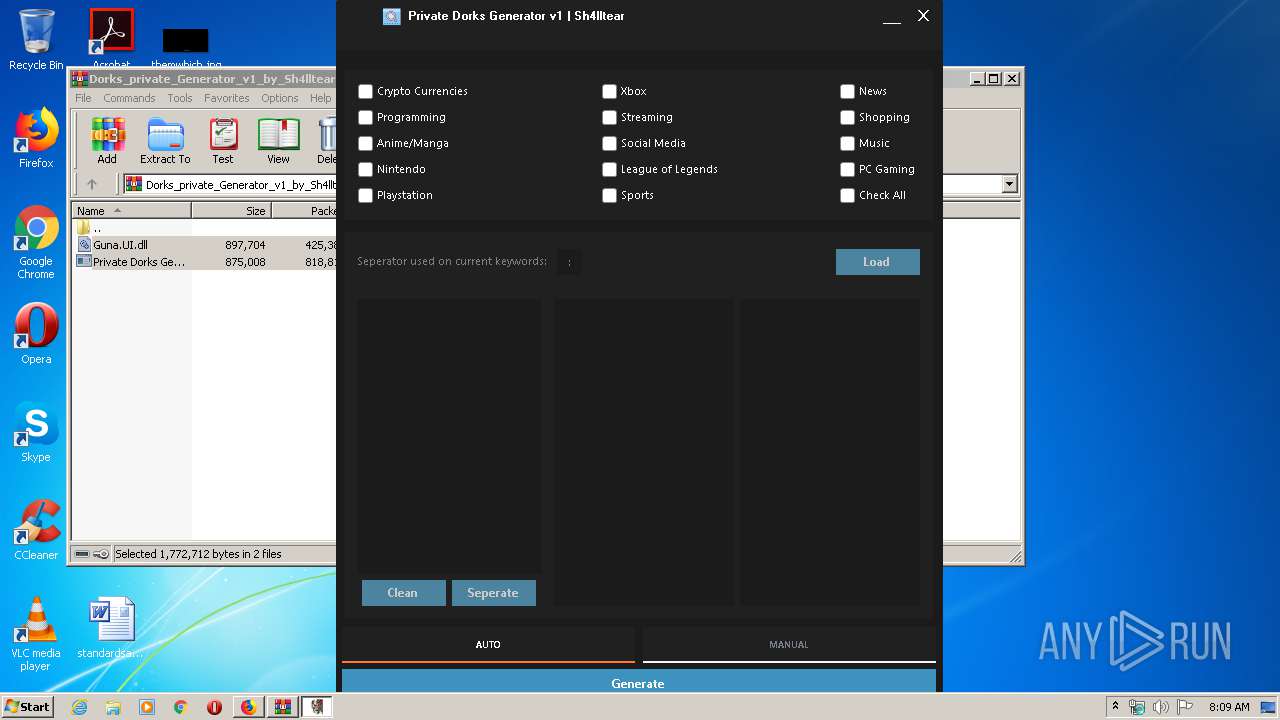1280x720 pixels.
Task: Open Windows Explorer folder taskbar icon
Action: [x=113, y=707]
